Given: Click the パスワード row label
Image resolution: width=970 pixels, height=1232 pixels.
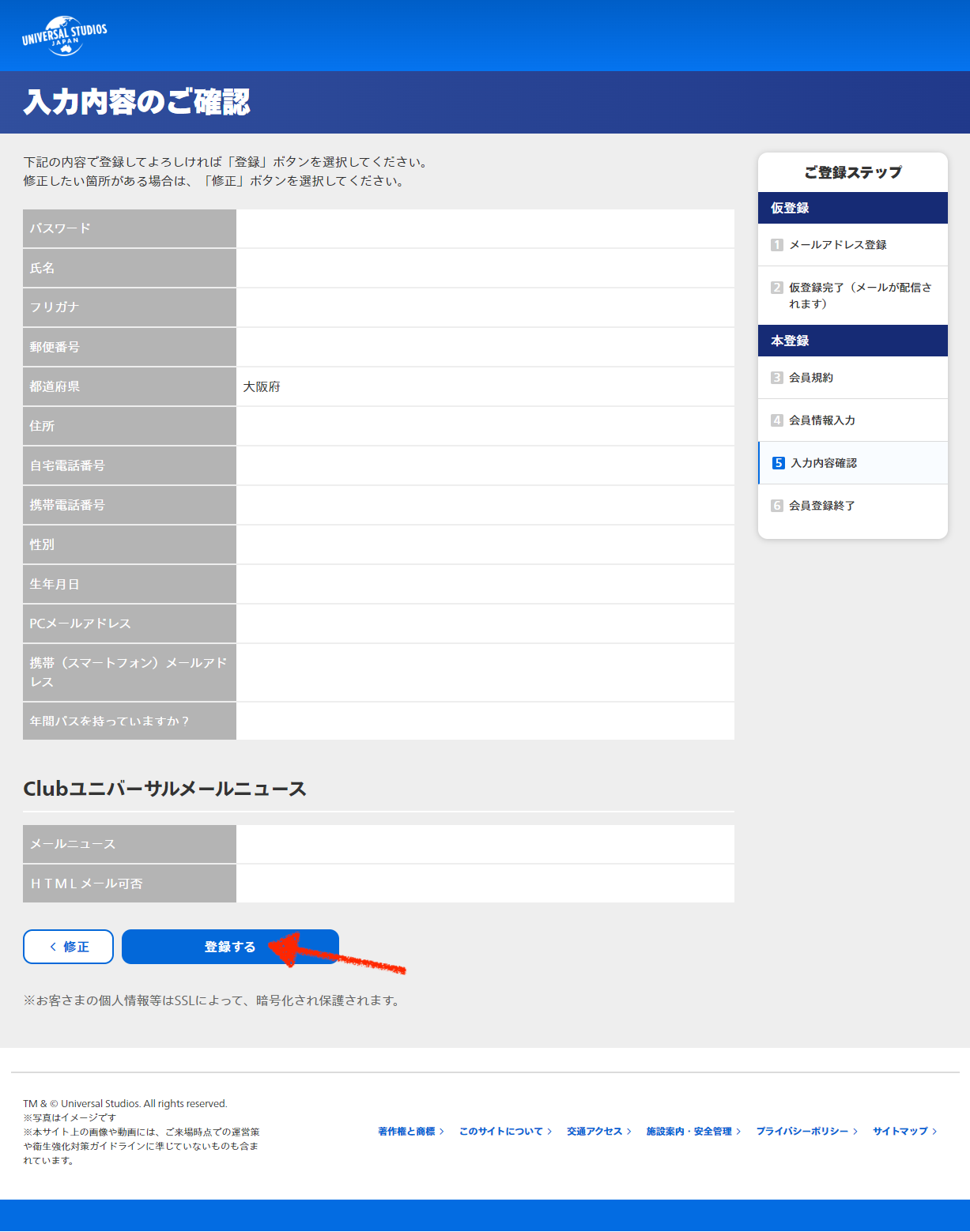Looking at the screenshot, I should pos(130,228).
